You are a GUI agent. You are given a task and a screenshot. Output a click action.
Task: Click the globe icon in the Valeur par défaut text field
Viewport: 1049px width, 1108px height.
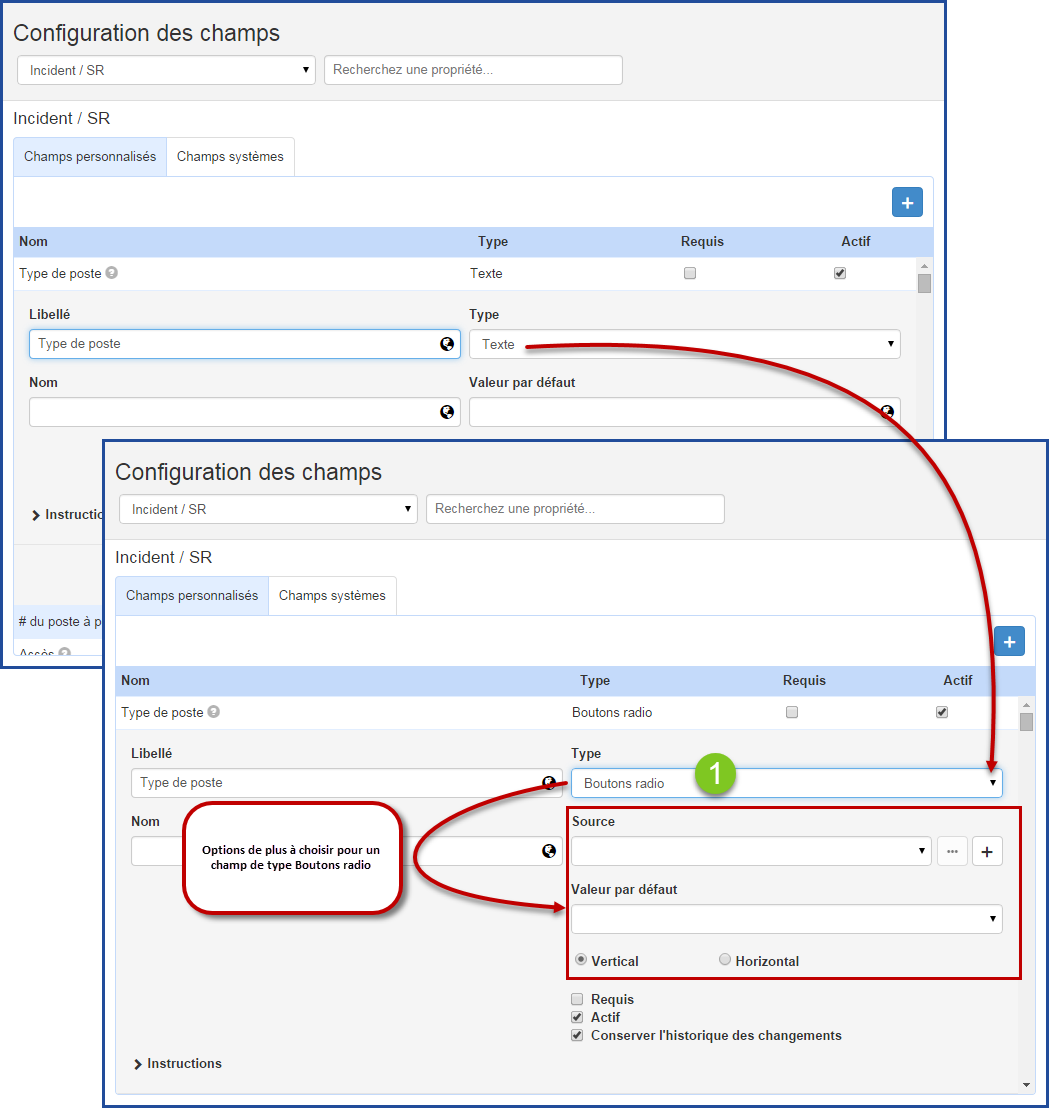pos(887,412)
